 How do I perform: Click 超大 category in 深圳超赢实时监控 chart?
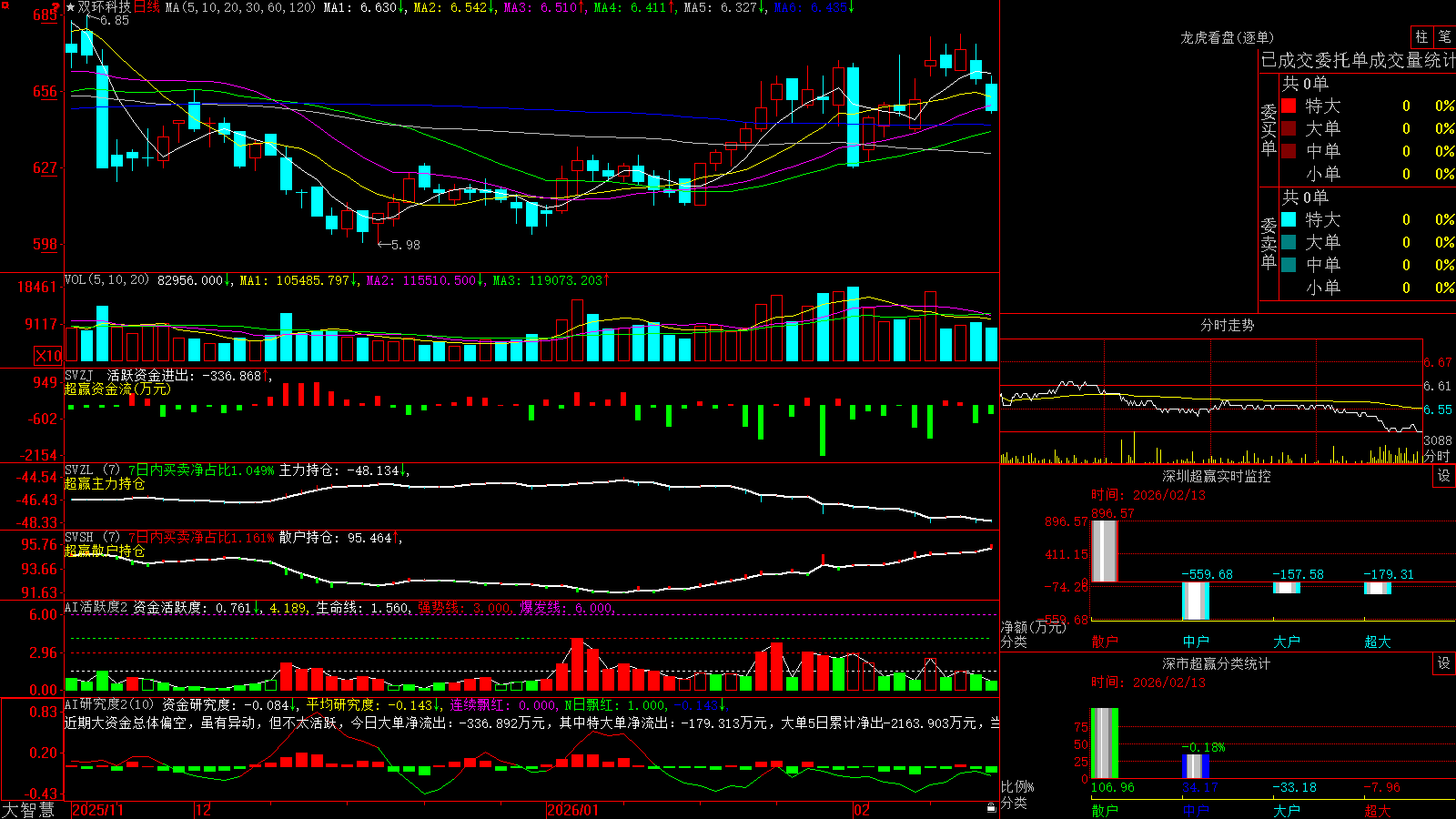point(1378,642)
